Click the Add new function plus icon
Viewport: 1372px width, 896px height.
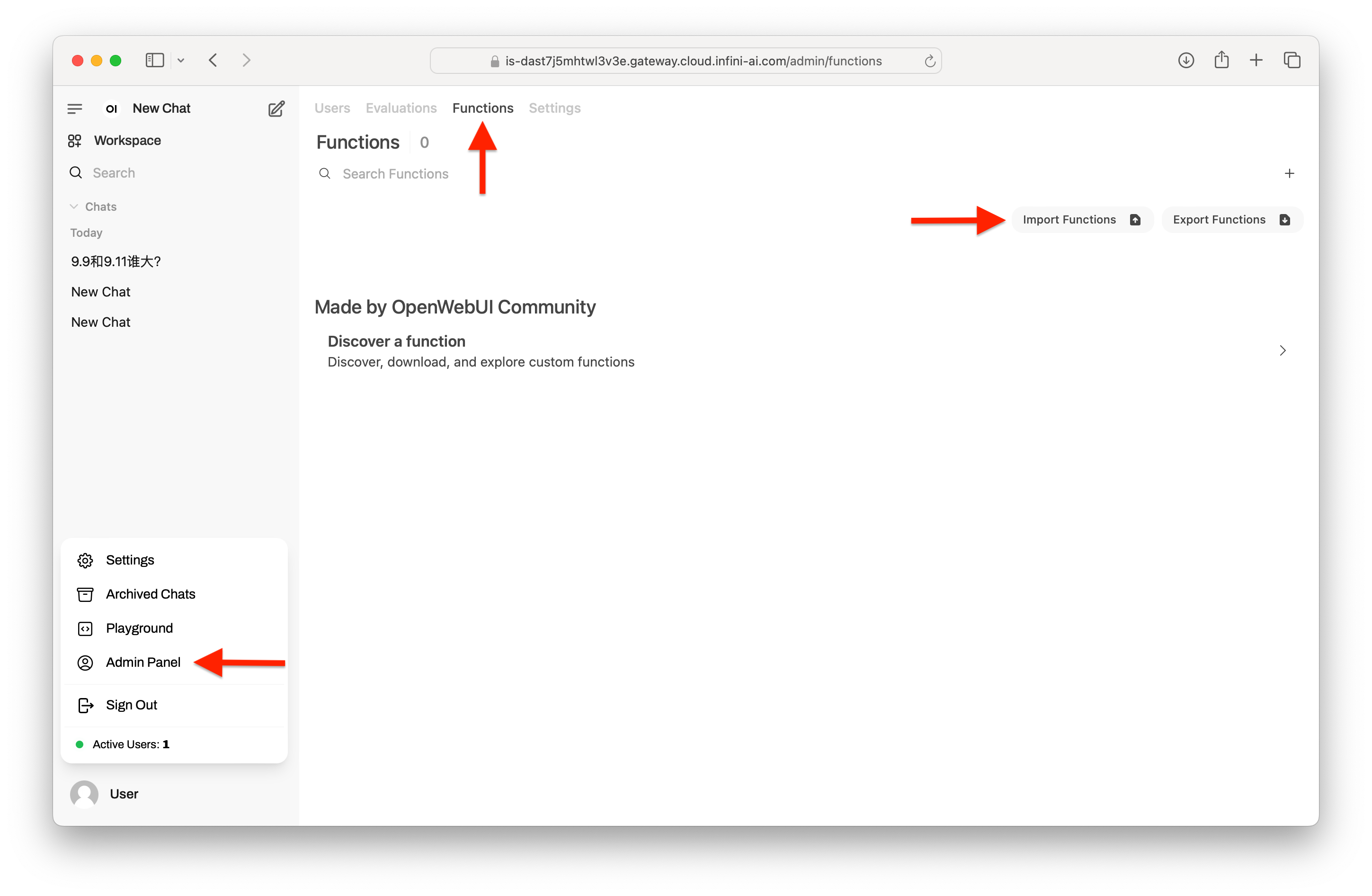(x=1289, y=173)
